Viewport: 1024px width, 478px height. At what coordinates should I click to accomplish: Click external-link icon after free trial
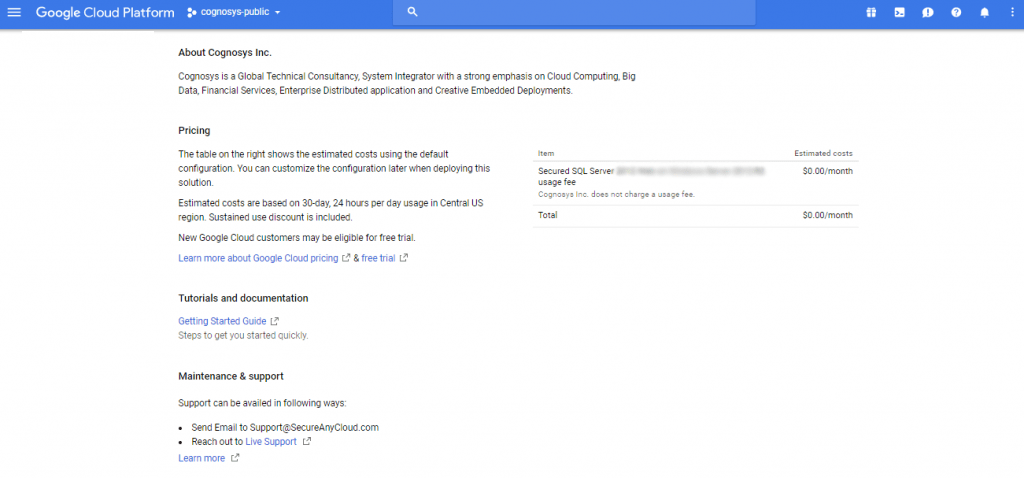[404, 258]
